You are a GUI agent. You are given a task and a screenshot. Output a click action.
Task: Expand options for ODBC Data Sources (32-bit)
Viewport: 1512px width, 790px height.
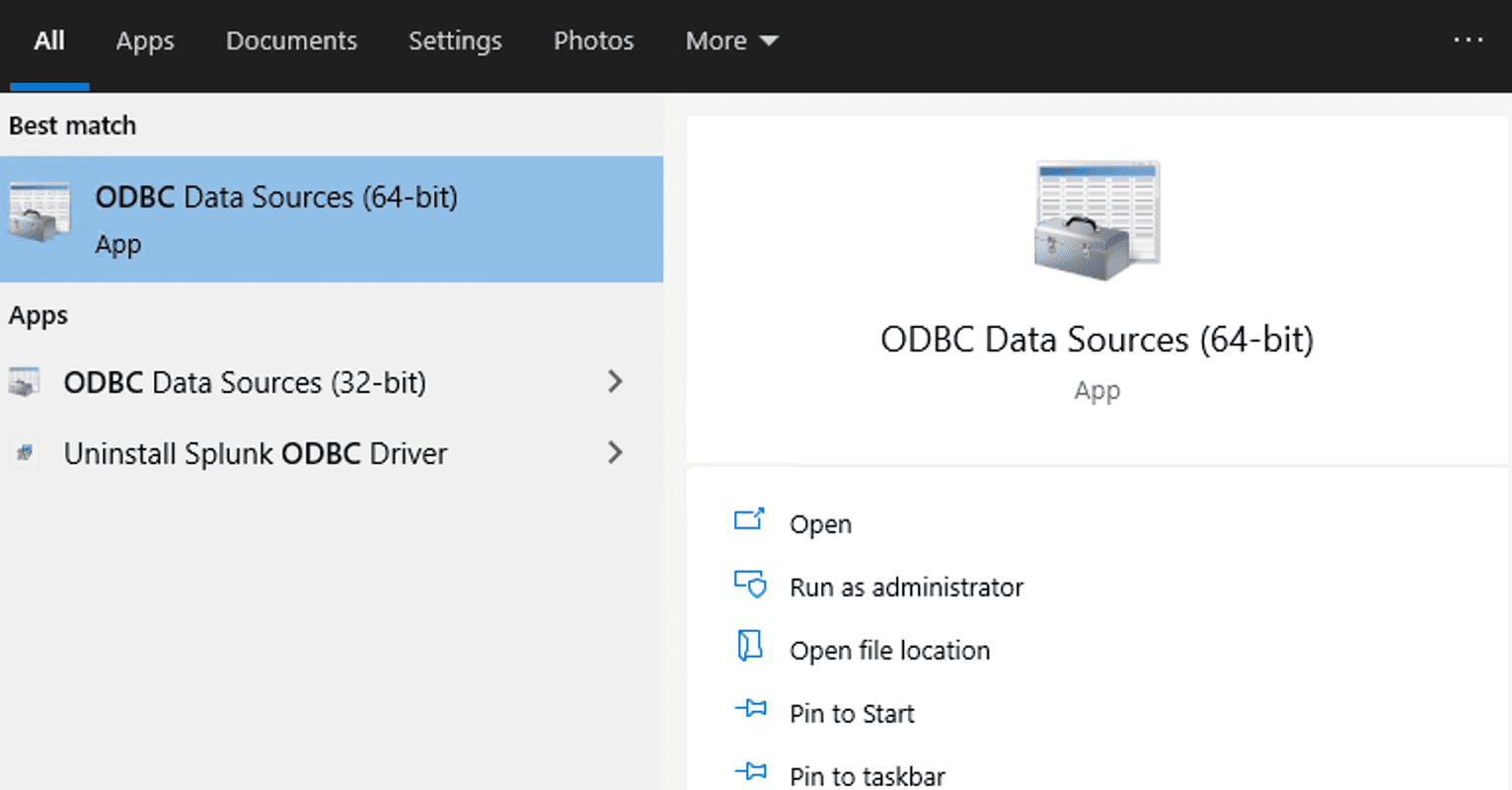tap(615, 382)
